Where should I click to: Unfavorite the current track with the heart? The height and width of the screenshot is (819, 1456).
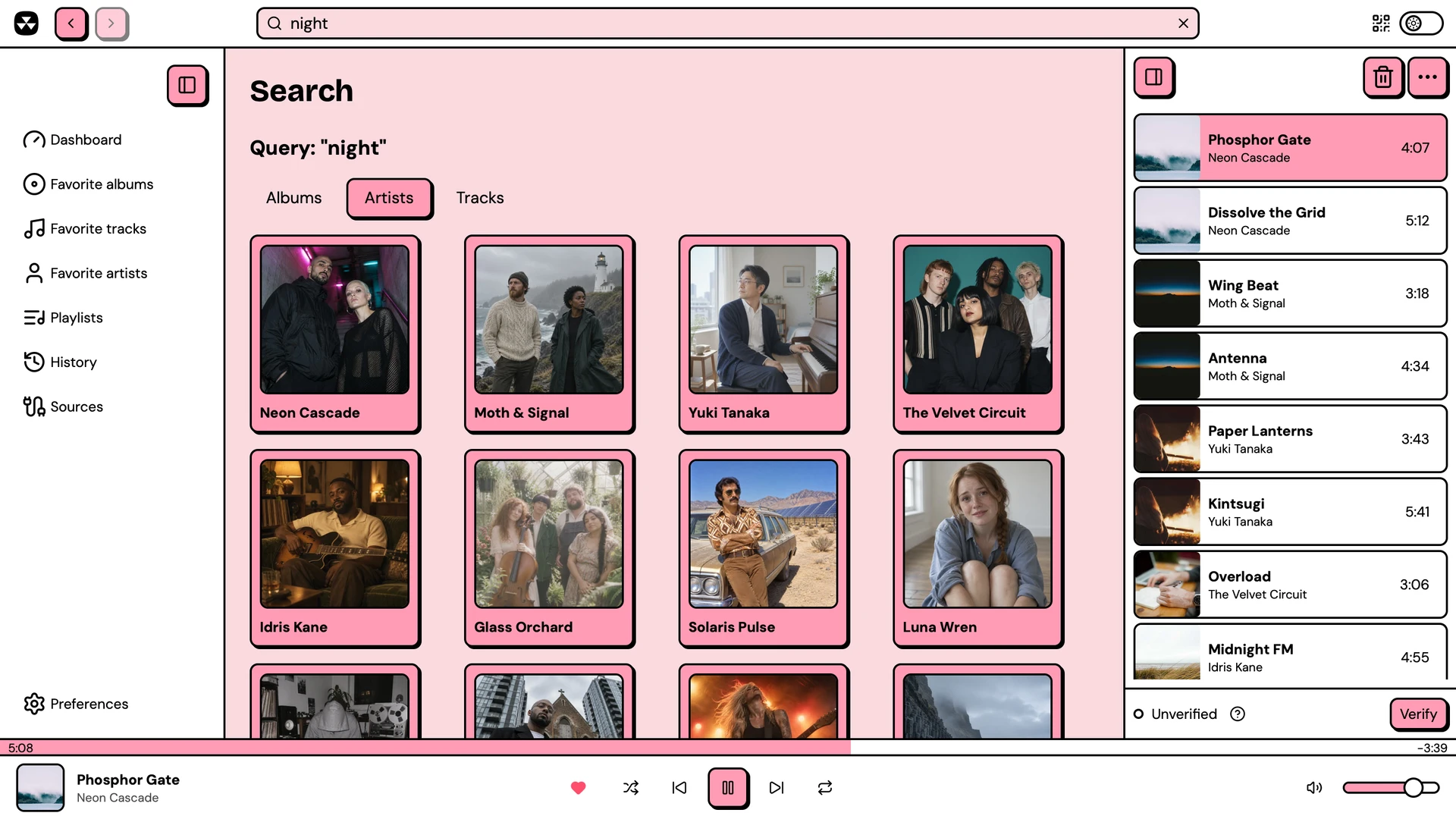point(578,788)
